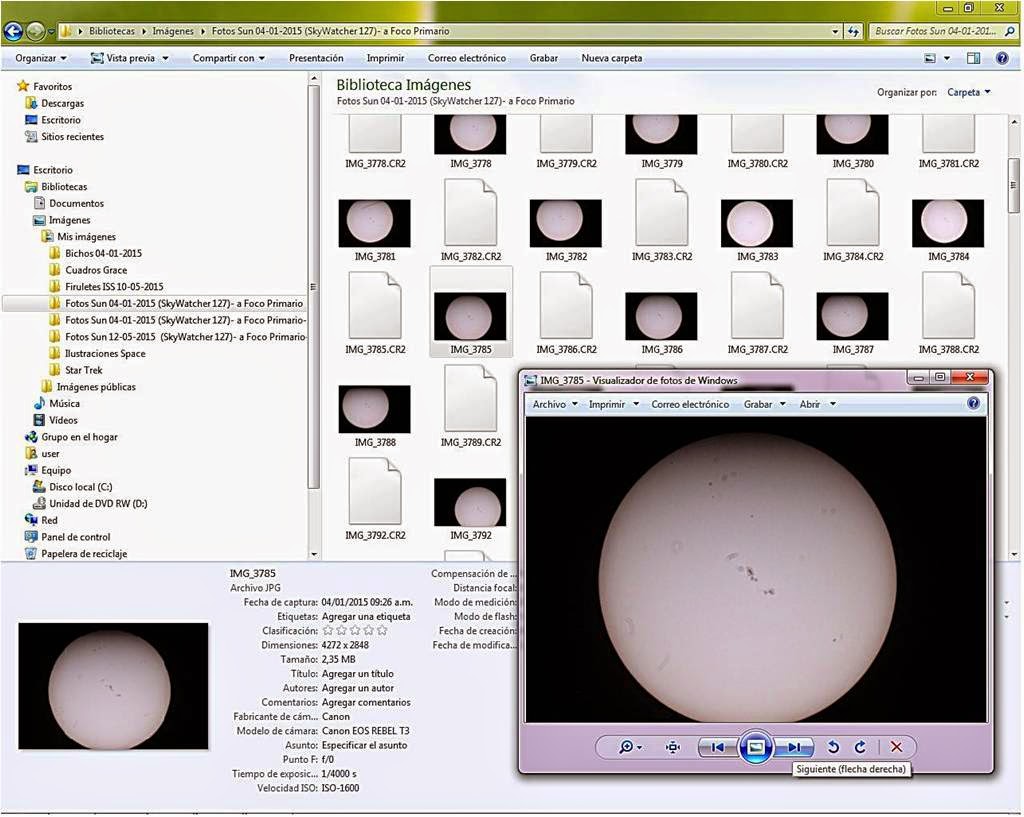Screen dimensions: 1024x817
Task: Open Papelera de reciclaje
Action: tap(84, 554)
